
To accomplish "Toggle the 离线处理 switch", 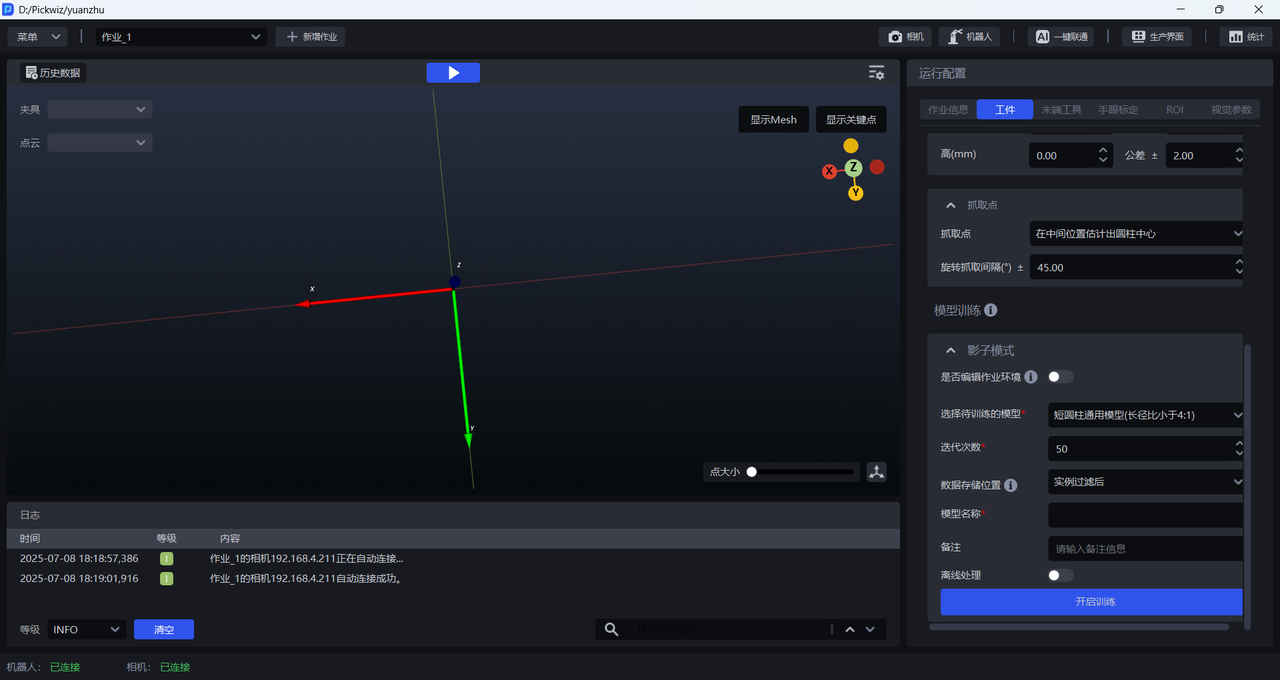I will tap(1060, 575).
